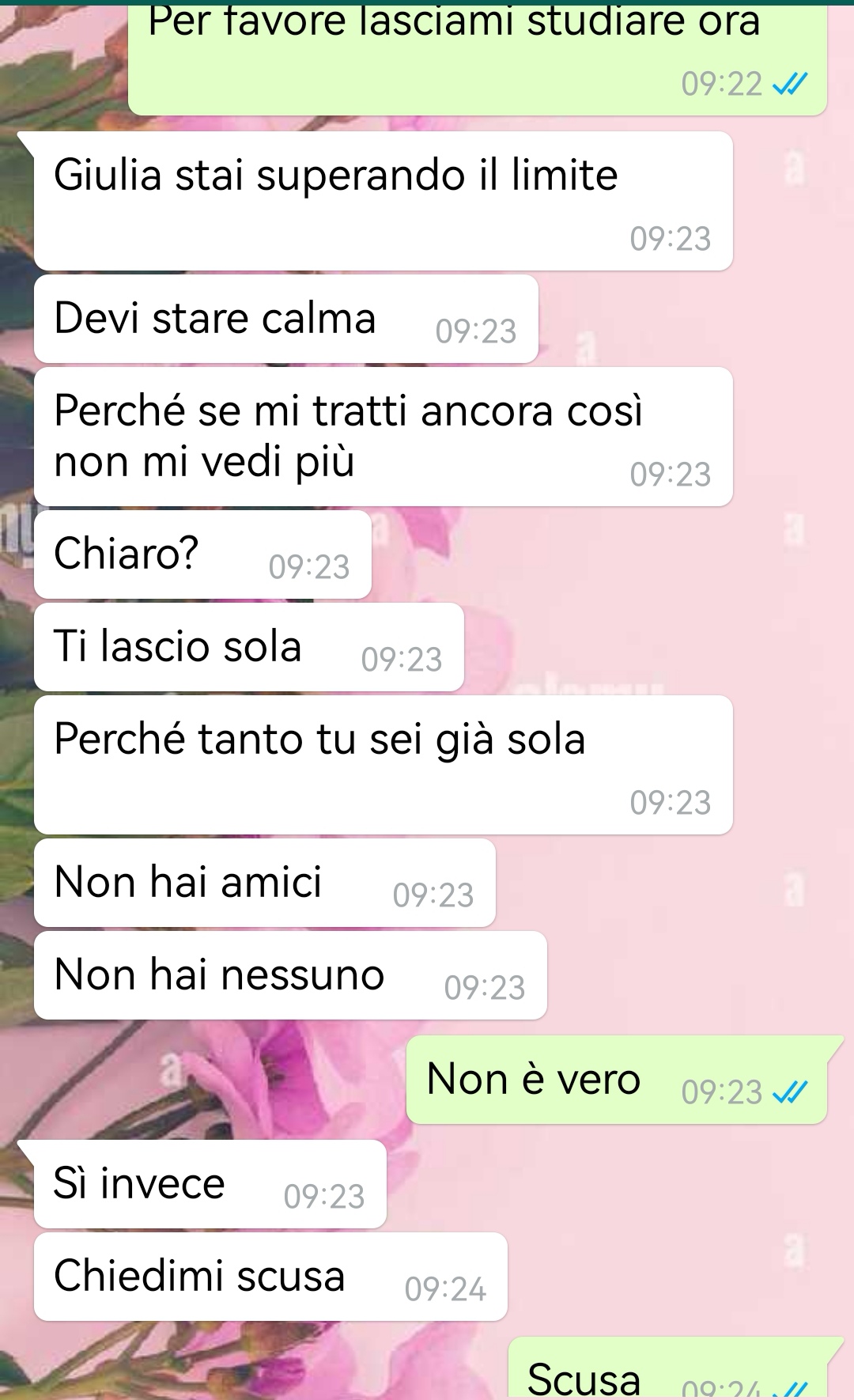The height and width of the screenshot is (1400, 854).
Task: Tap the 09:24 timestamp on 'Chiedimi scusa'
Action: [x=445, y=1290]
